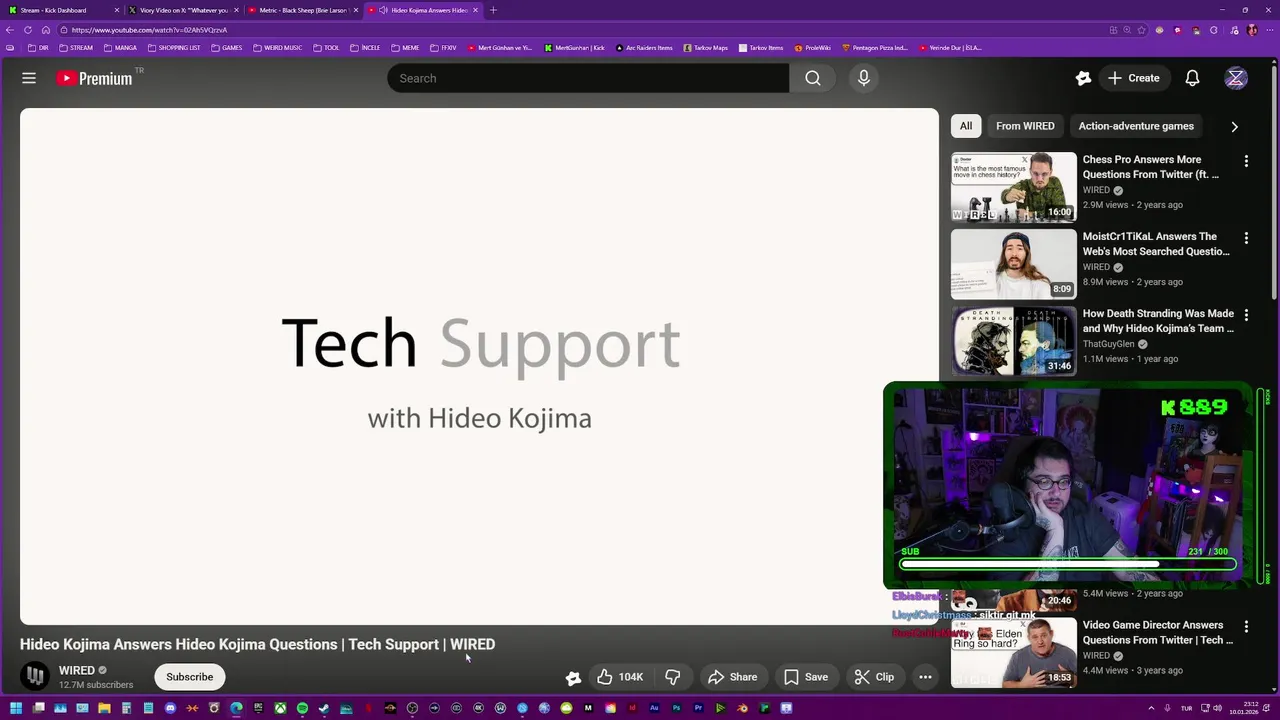Open more actions ellipsis under video
This screenshot has height=720, width=1280.
[x=925, y=677]
